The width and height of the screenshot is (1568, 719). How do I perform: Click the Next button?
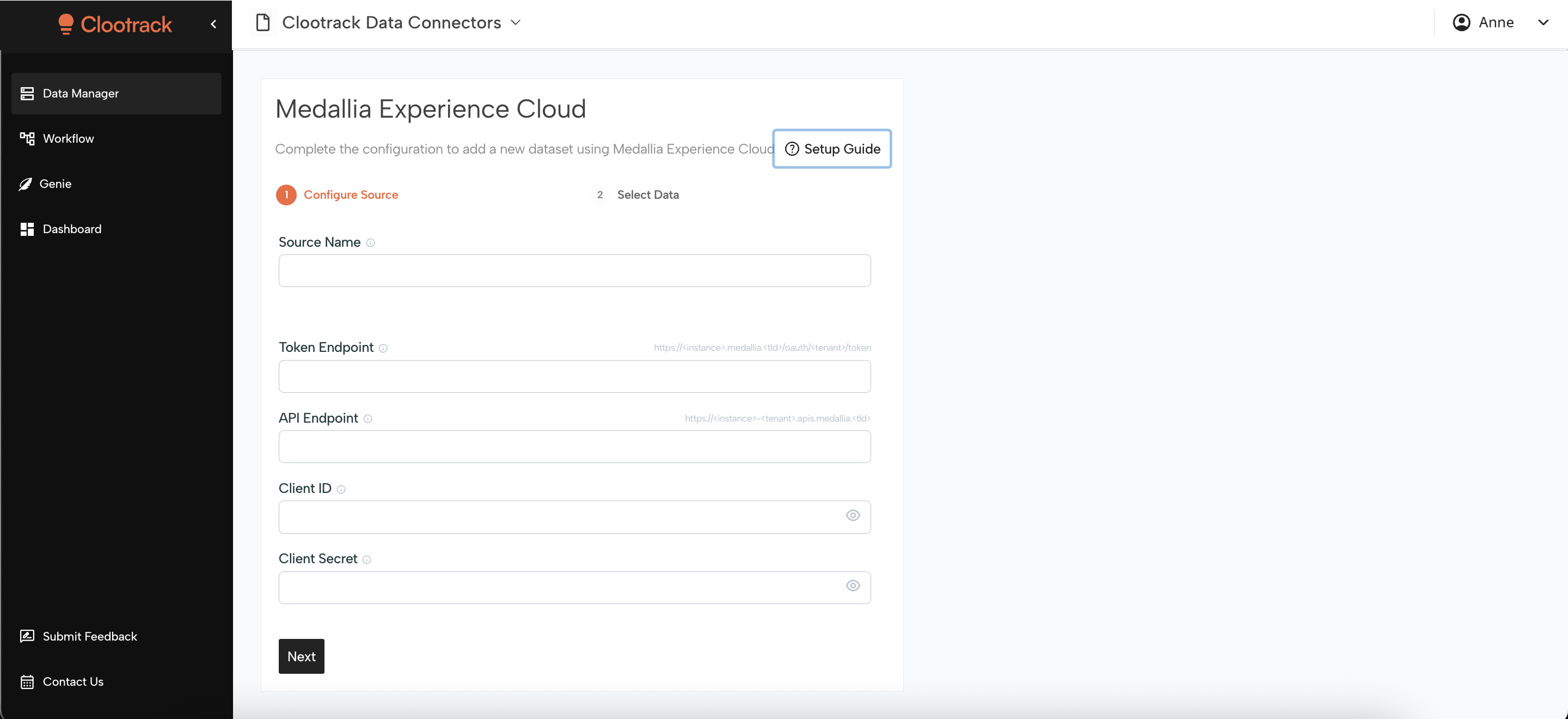[301, 656]
